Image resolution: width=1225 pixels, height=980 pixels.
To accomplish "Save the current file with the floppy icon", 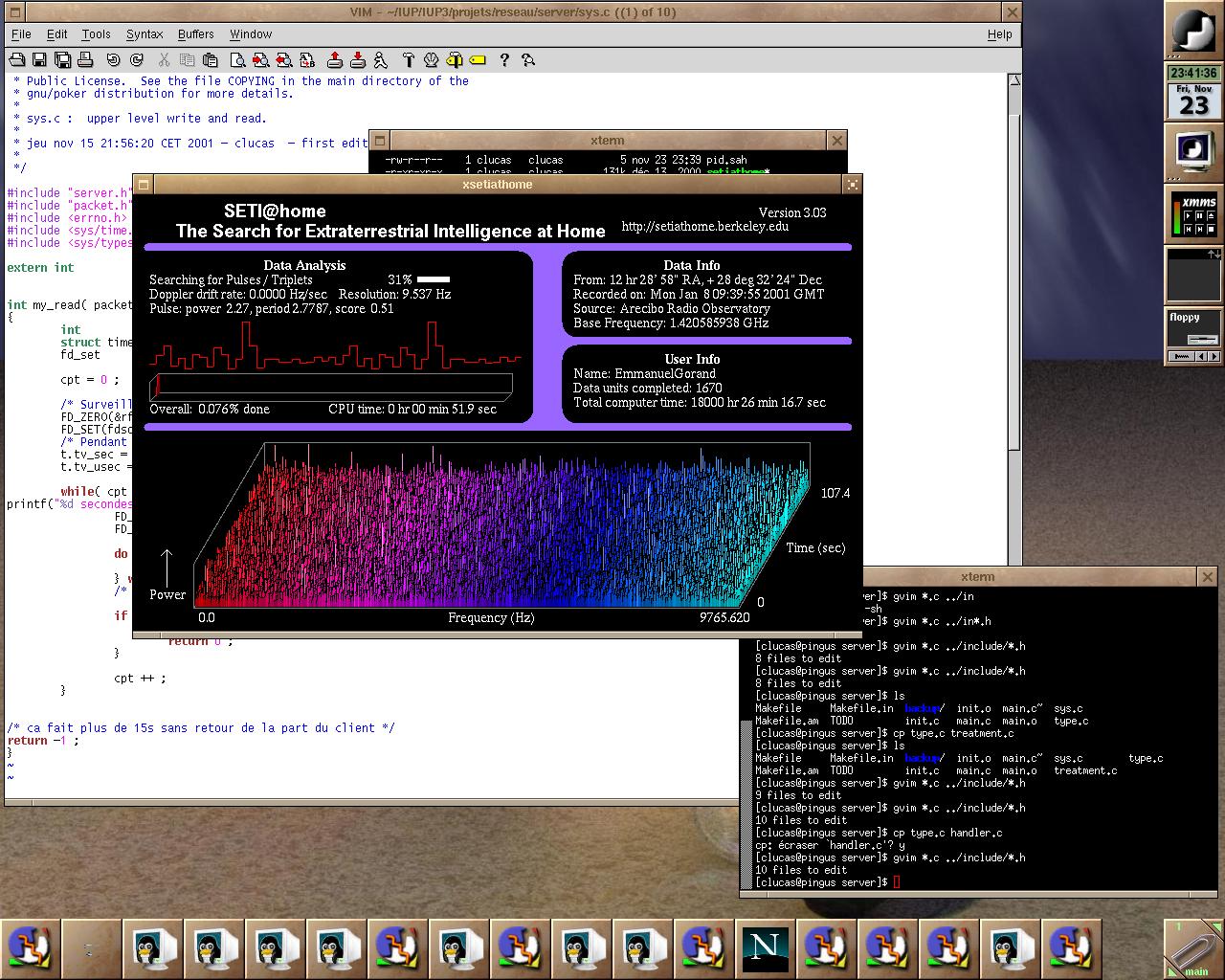I will tap(39, 59).
